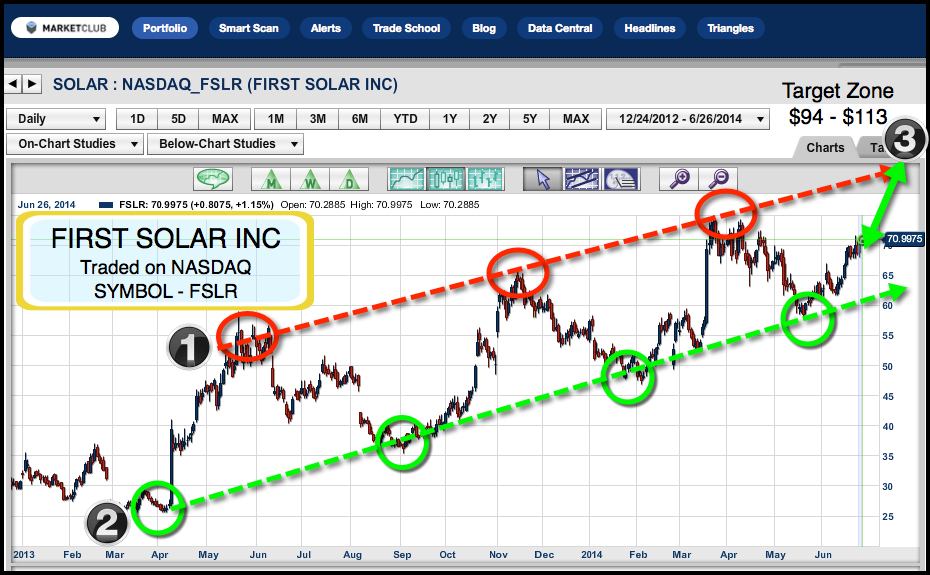Switch to the Charts tab
The width and height of the screenshot is (930, 575).
tap(825, 147)
